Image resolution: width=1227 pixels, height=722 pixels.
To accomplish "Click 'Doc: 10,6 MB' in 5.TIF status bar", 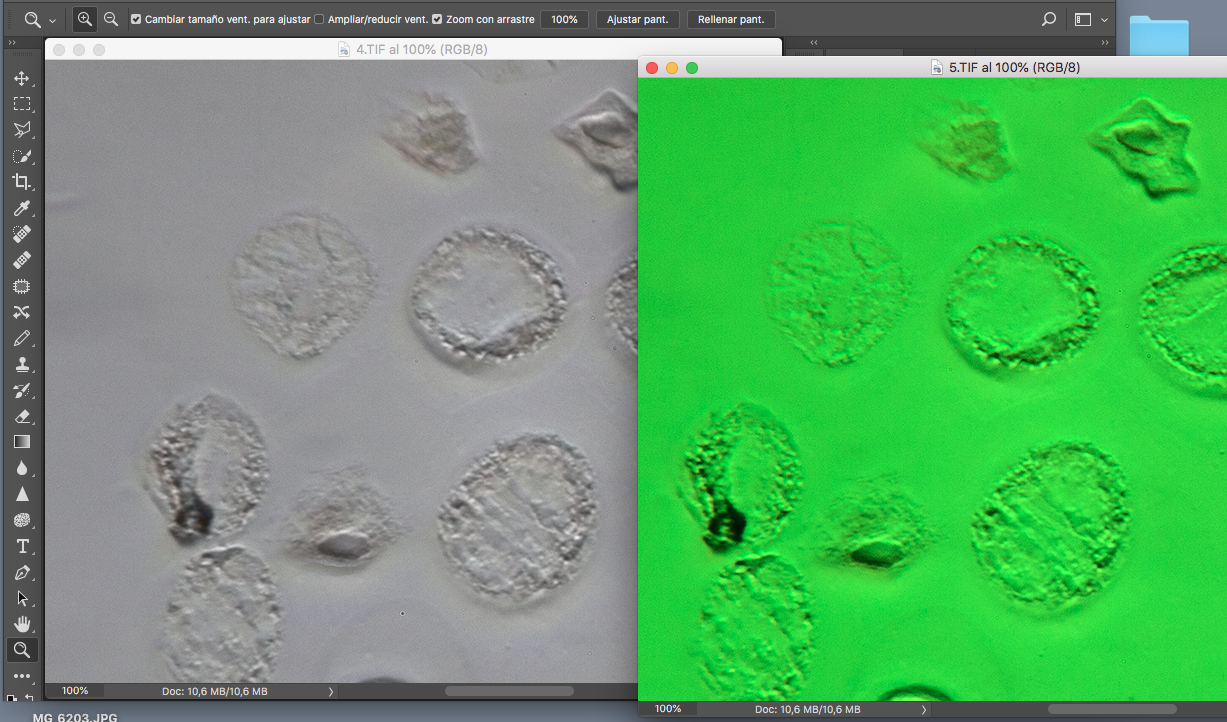I will pyautogui.click(x=807, y=709).
